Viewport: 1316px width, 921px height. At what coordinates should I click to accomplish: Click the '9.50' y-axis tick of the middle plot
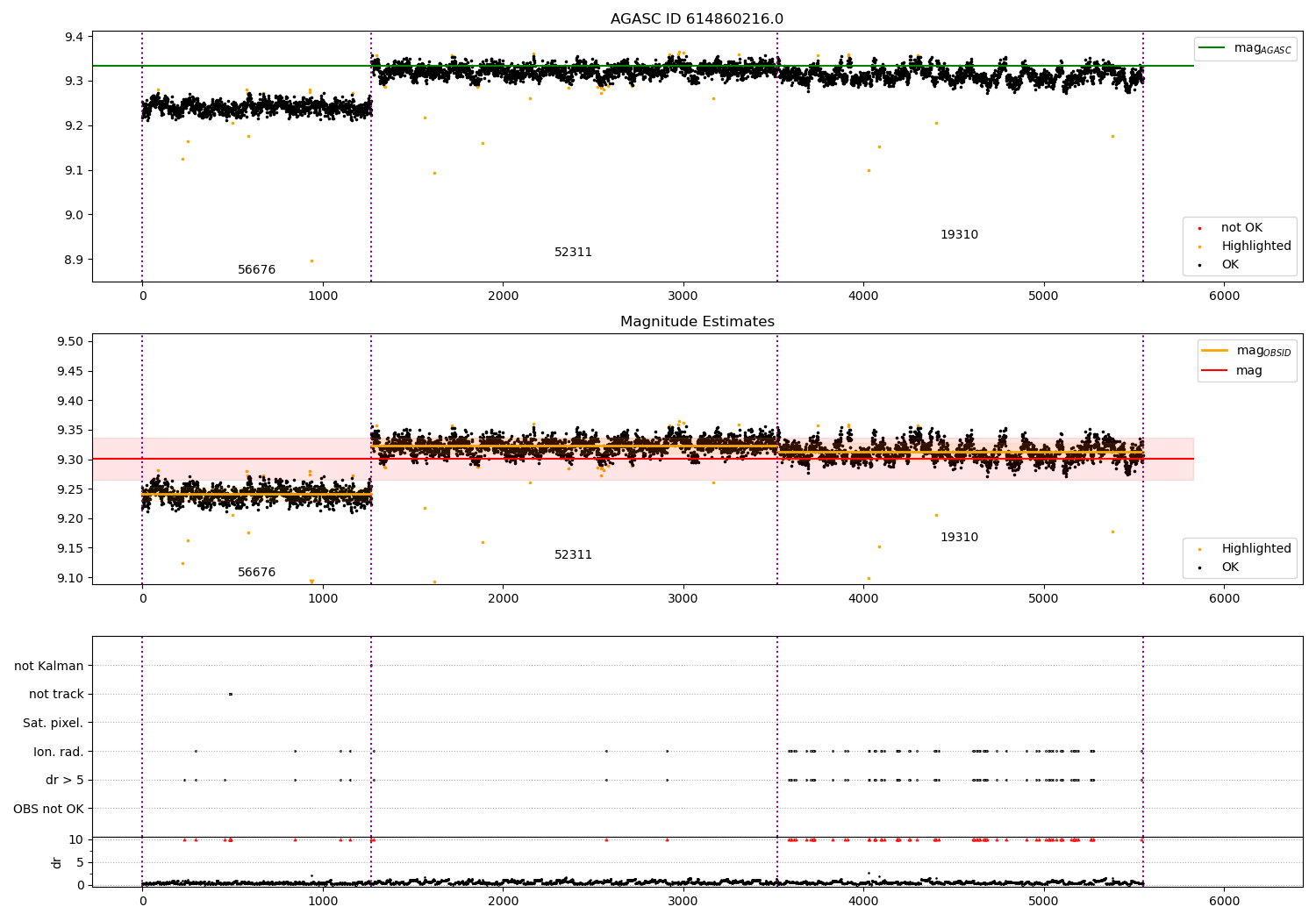pos(69,342)
